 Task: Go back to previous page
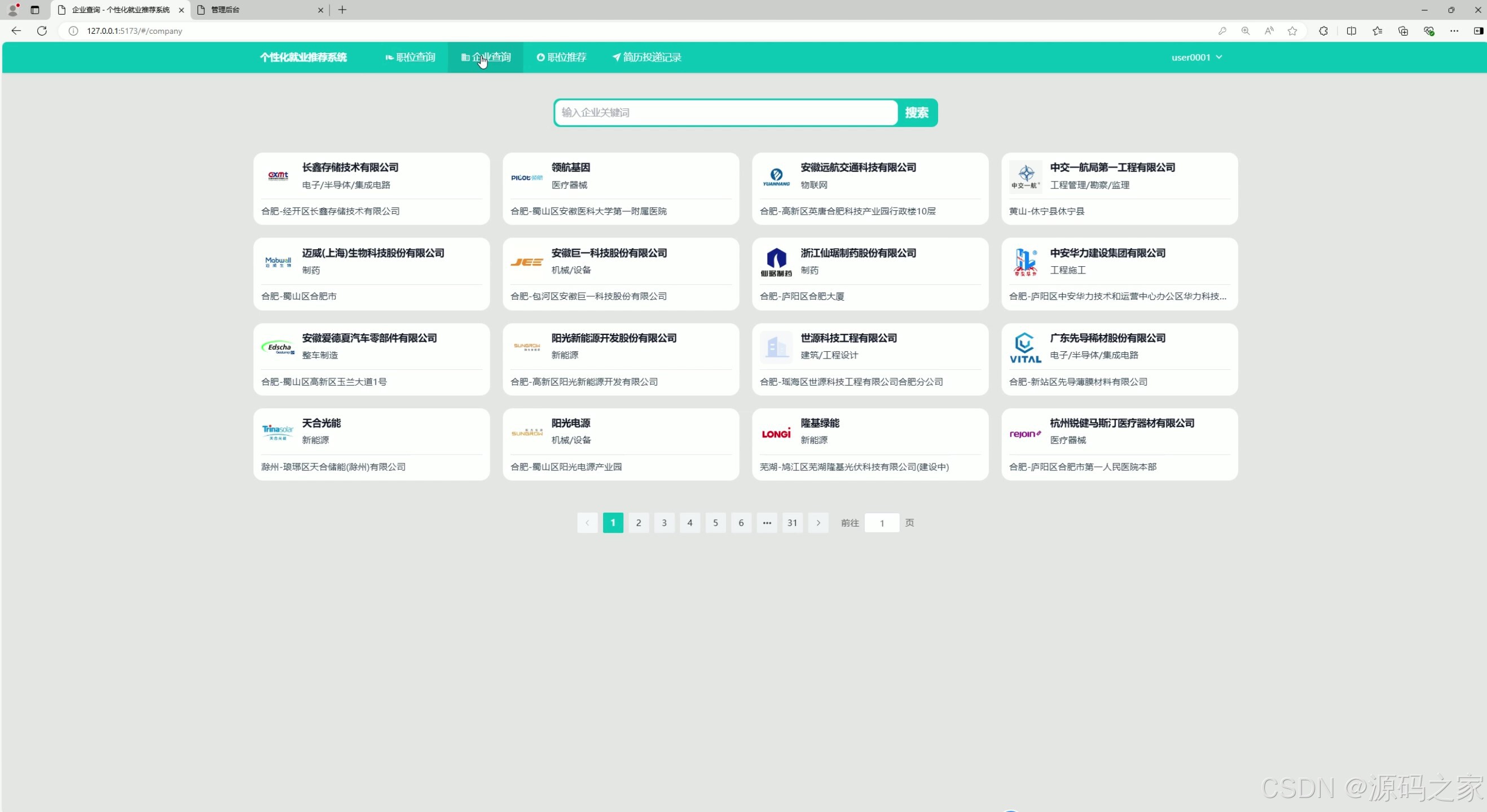click(16, 30)
